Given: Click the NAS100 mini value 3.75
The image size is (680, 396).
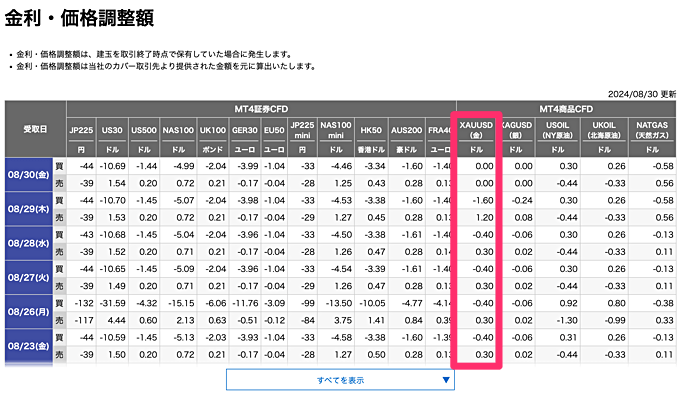Looking at the screenshot, I should coord(343,321).
